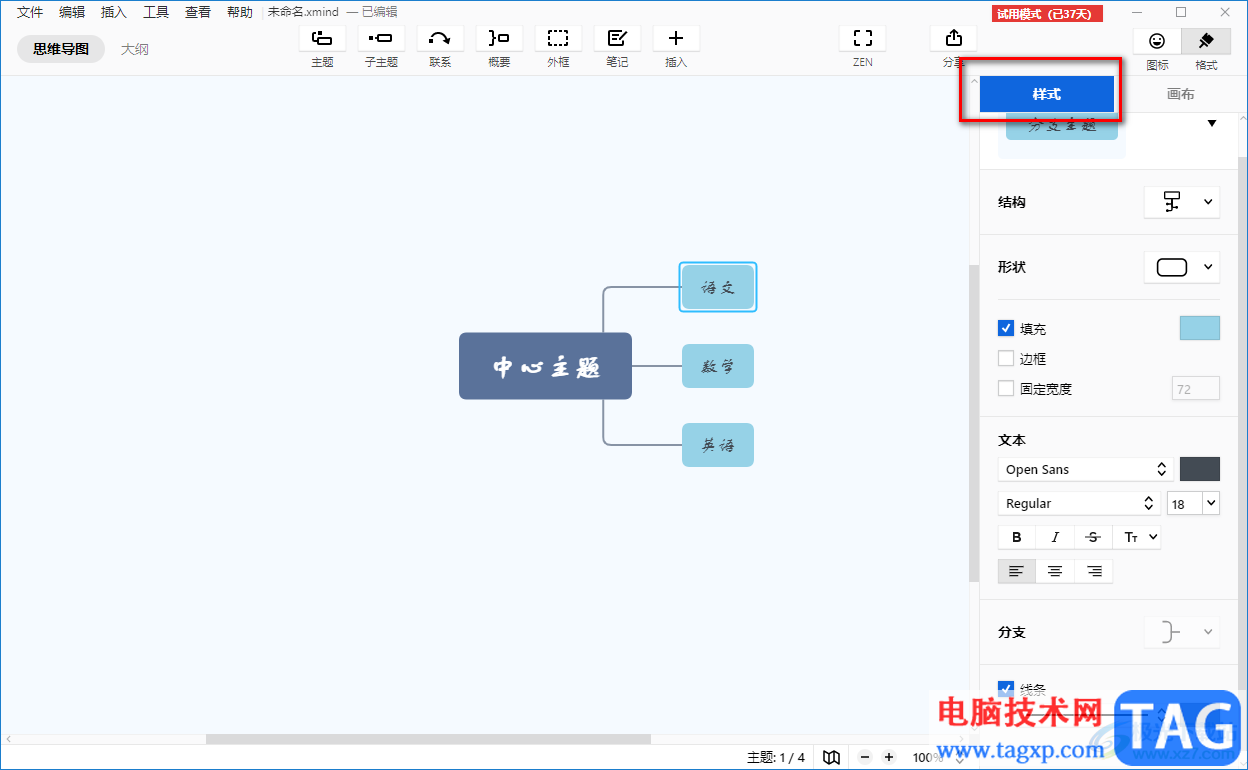Uncheck the 填充 fill checkbox
The height and width of the screenshot is (770, 1248).
coord(1006,328)
